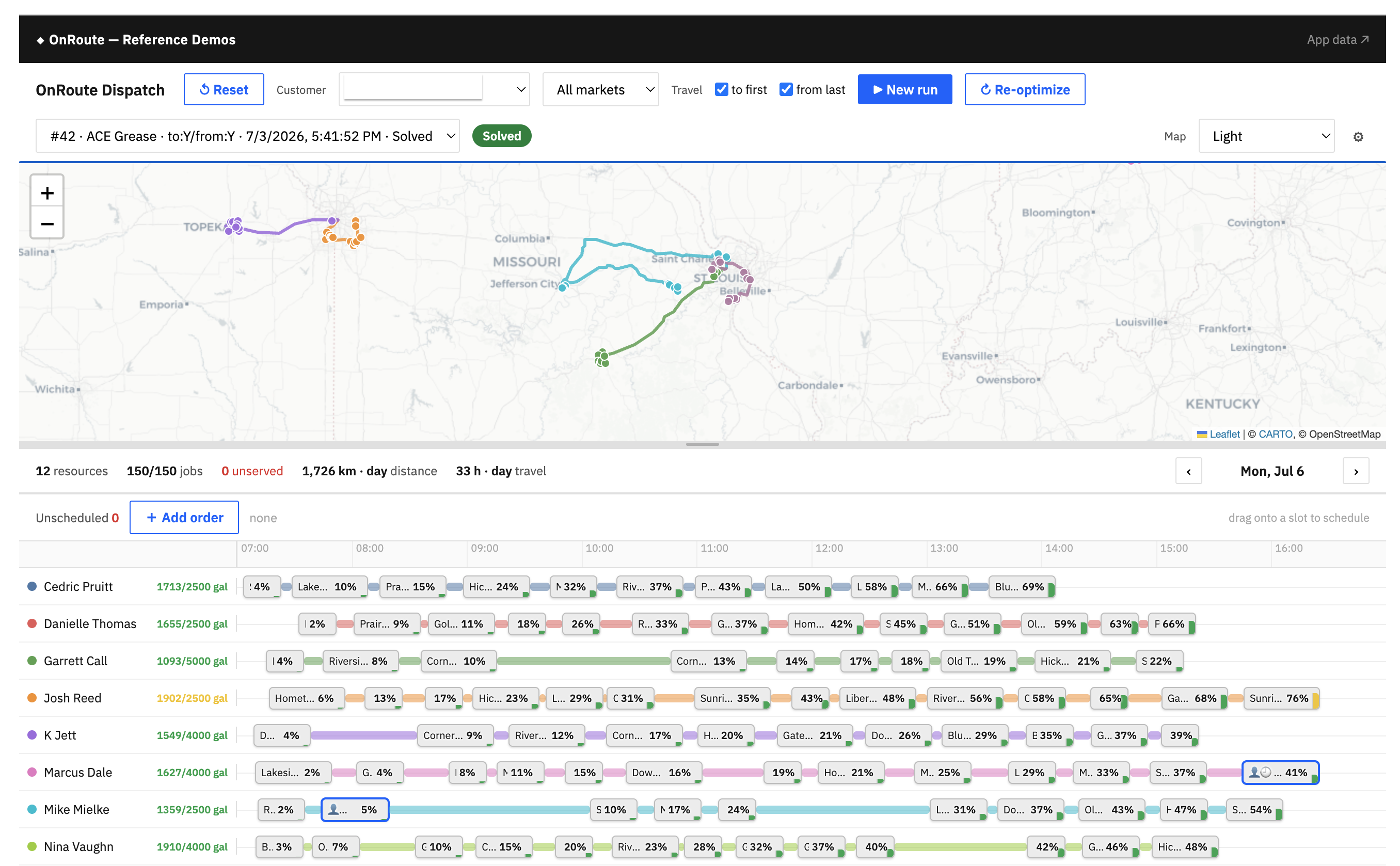The height and width of the screenshot is (866, 1400).
Task: Open the map settings gear icon
Action: pos(1358,136)
